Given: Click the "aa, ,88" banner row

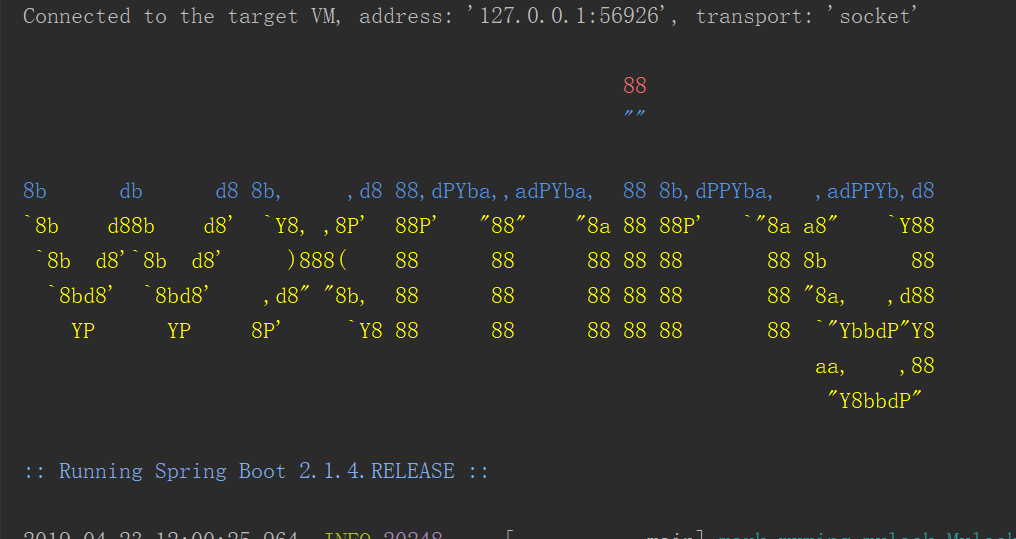Looking at the screenshot, I should coord(875,367).
